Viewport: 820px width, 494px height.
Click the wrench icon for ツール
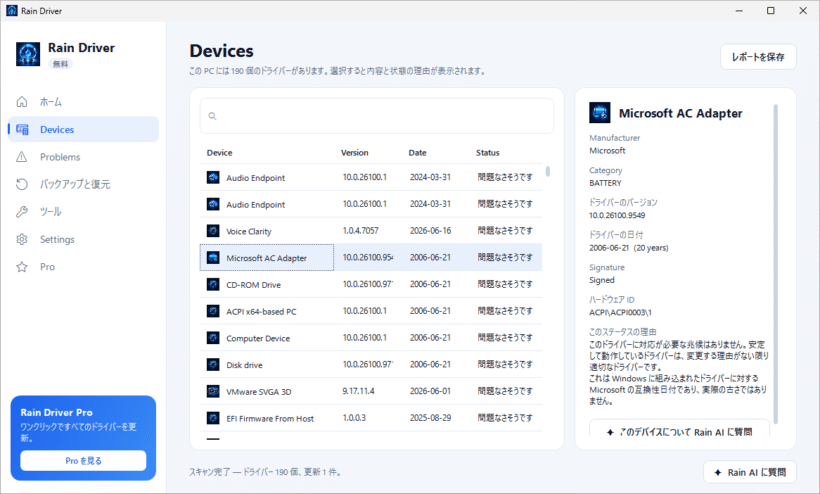click(x=21, y=212)
